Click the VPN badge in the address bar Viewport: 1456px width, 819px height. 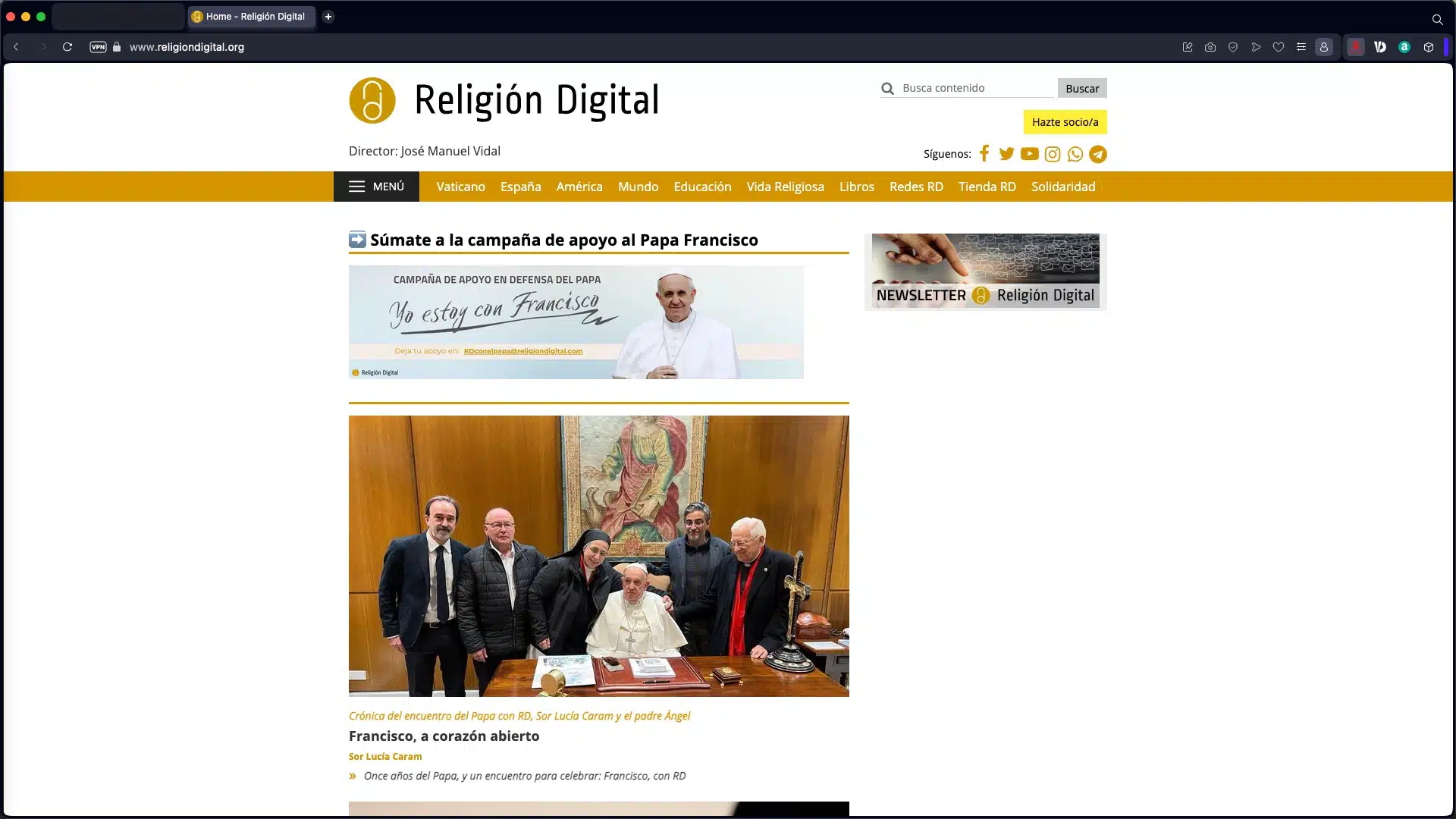tap(98, 47)
